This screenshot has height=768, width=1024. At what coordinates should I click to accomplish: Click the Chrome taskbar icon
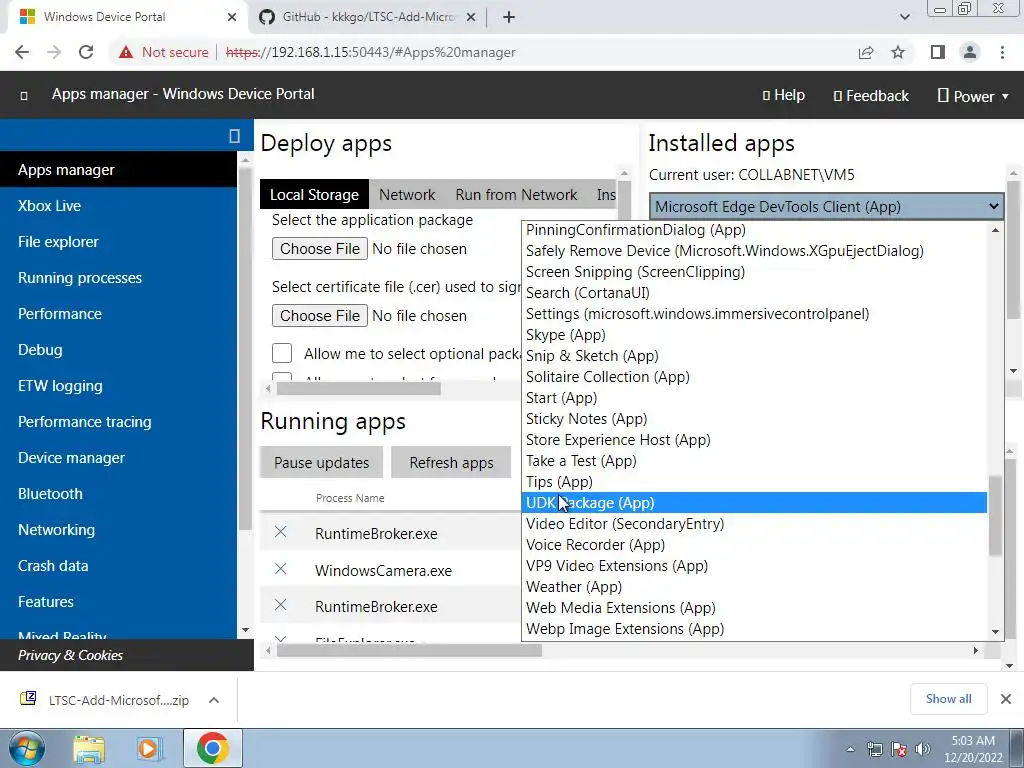[212, 748]
